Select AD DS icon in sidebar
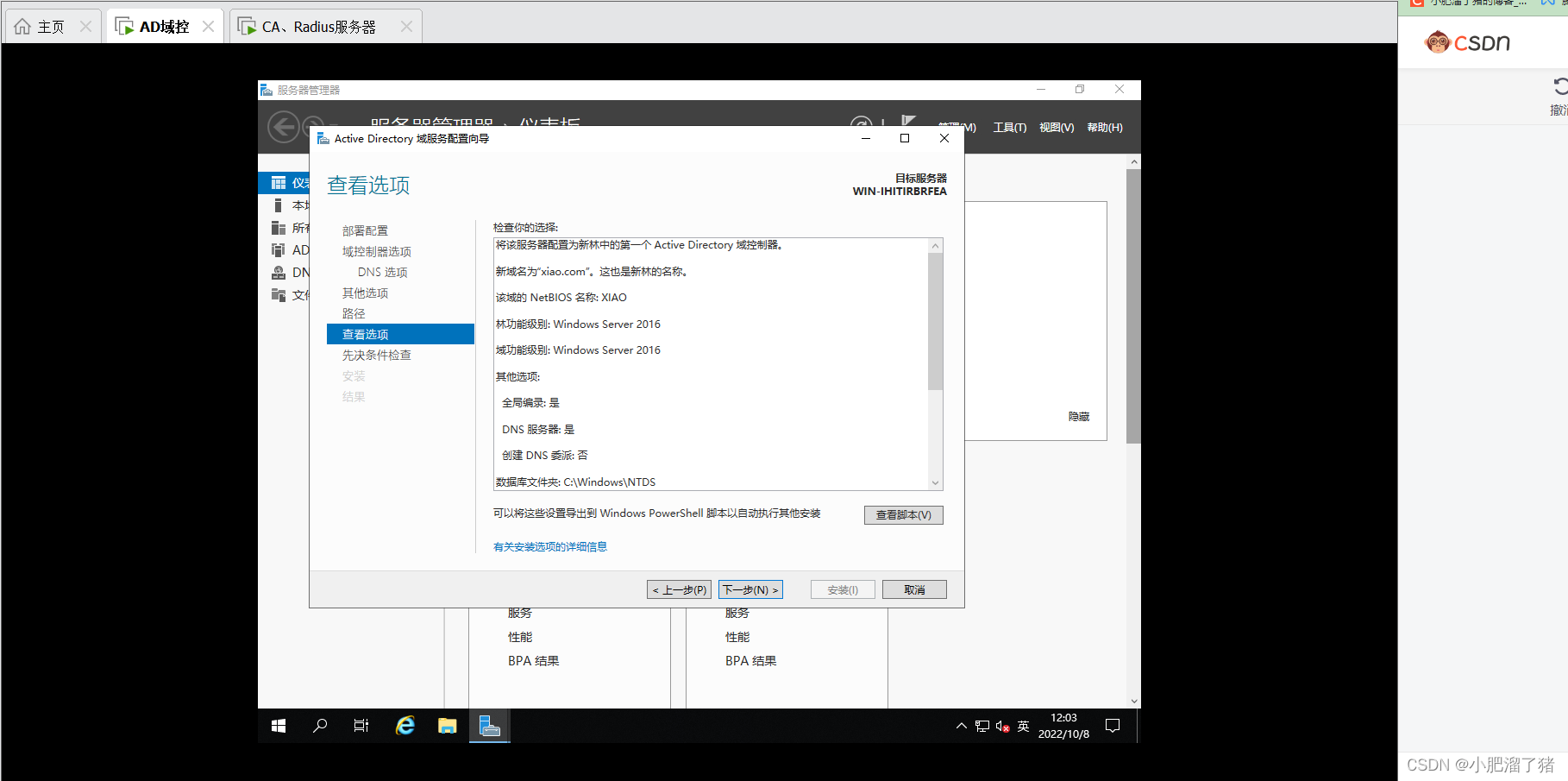The width and height of the screenshot is (1568, 781). [x=279, y=250]
